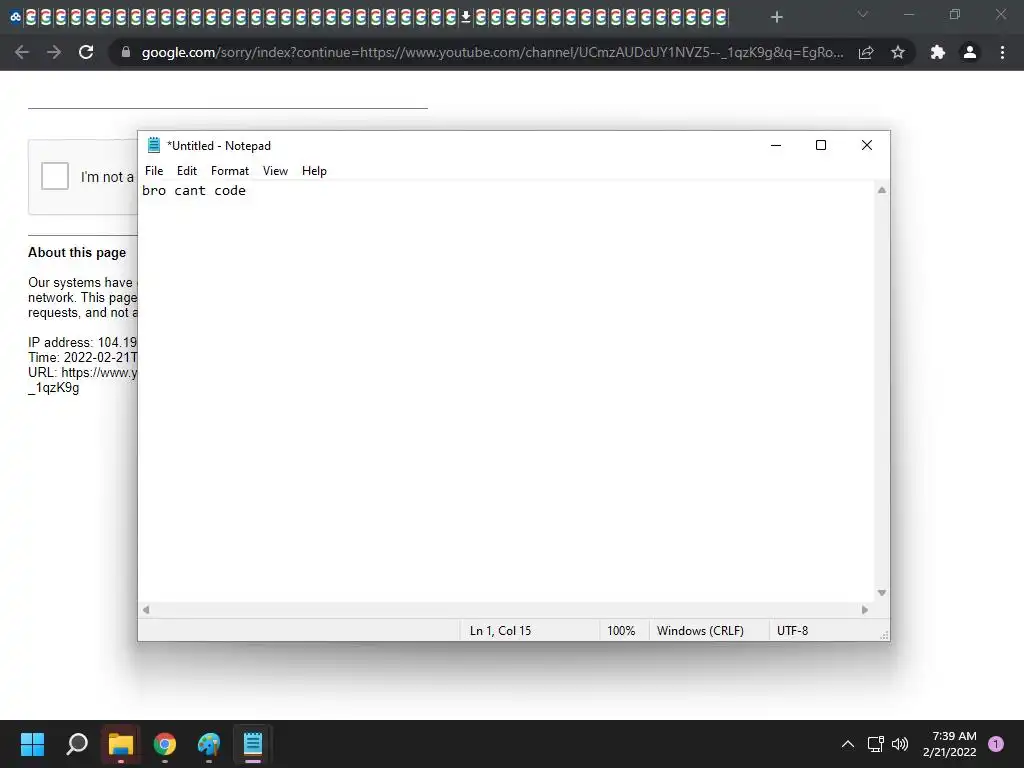Open Chrome three-dot menu
1024x768 pixels.
click(x=1002, y=52)
